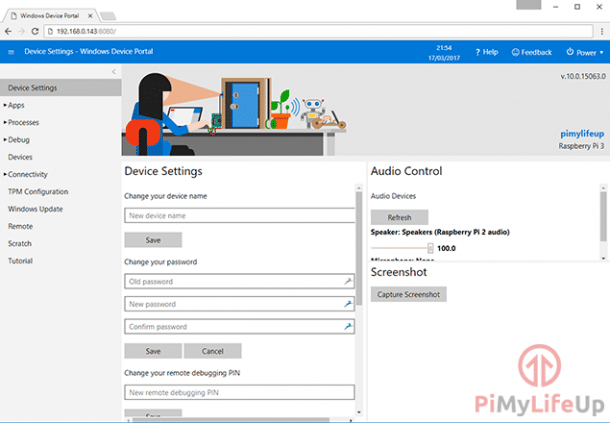Click reveal icon in Confirm password field
The height and width of the screenshot is (423, 610).
[348, 326]
